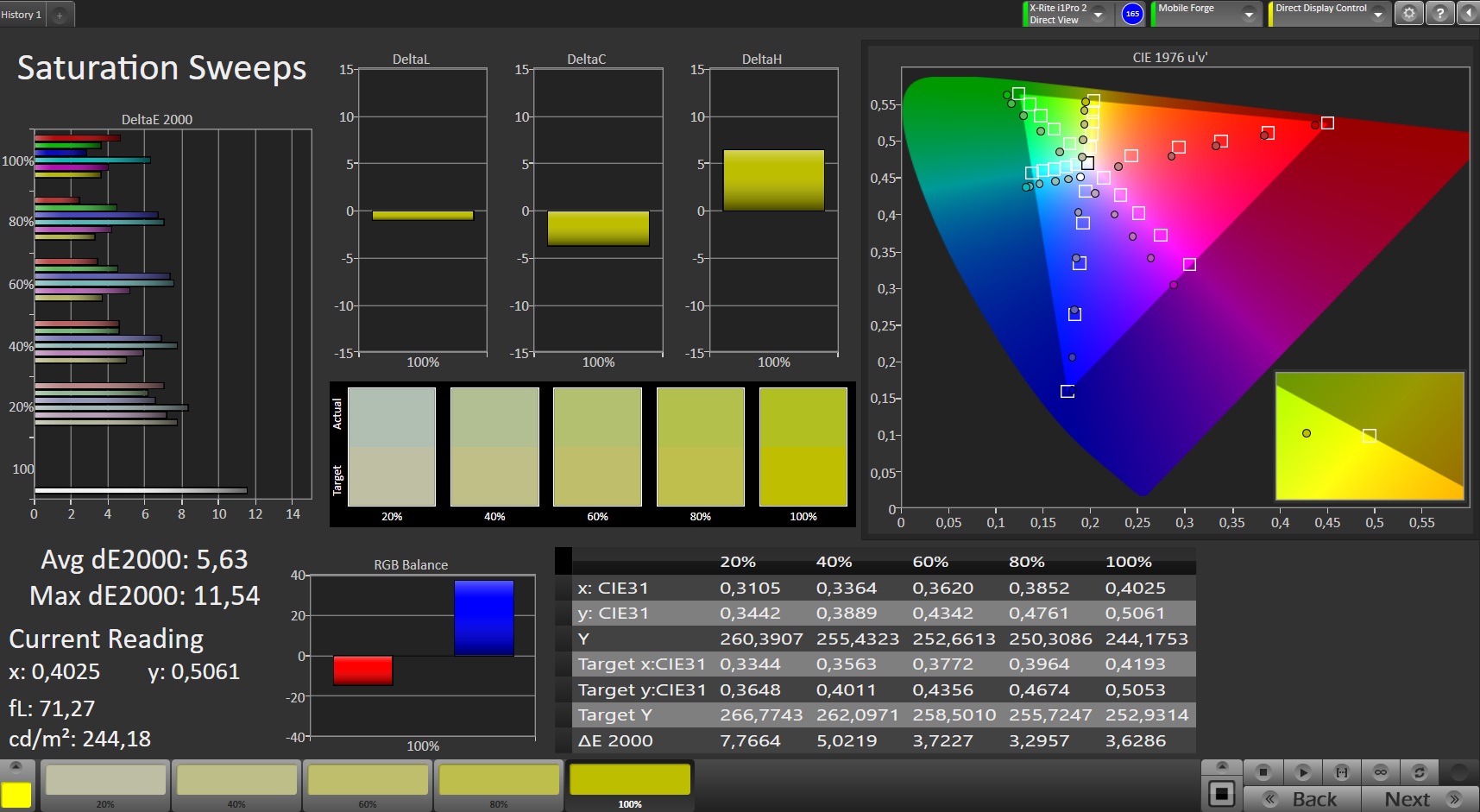
Task: Expand the X-Rite i1Pro 2 meter dropdown
Action: pos(1099,15)
